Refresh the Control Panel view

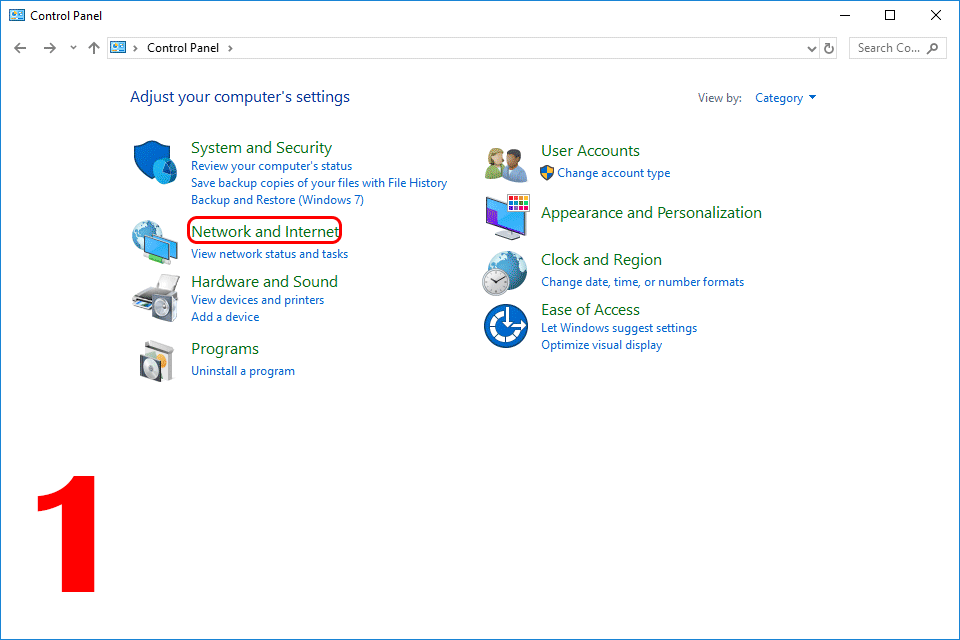click(829, 48)
